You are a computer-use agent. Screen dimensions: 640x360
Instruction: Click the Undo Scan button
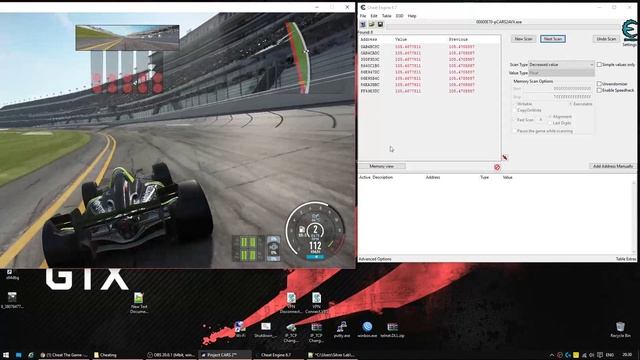click(x=606, y=39)
